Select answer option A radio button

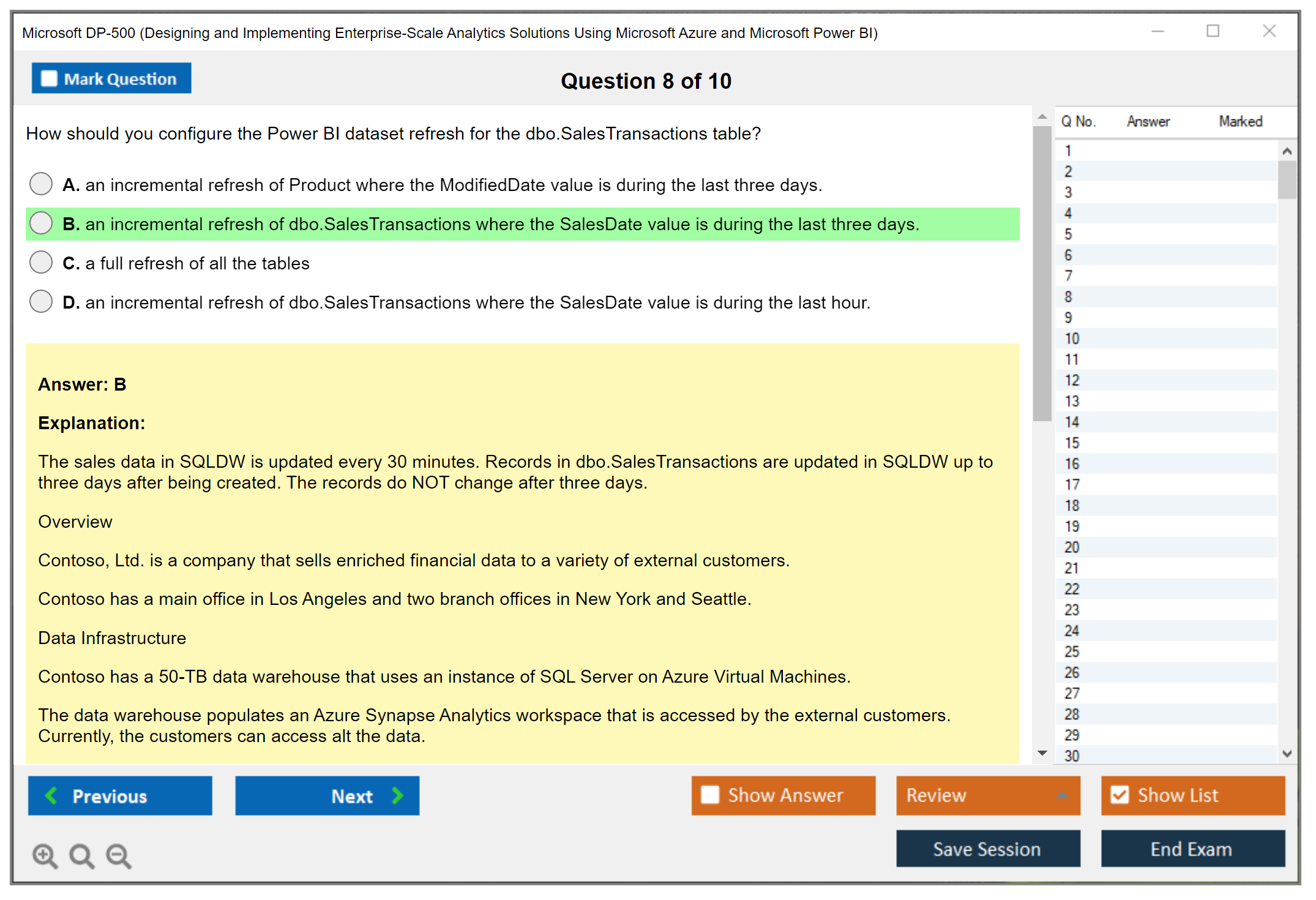tap(41, 184)
